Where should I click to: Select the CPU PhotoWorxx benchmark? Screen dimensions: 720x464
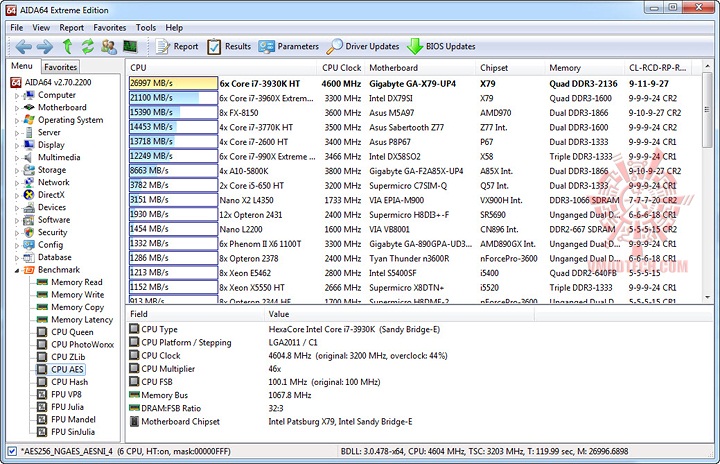[x=83, y=344]
